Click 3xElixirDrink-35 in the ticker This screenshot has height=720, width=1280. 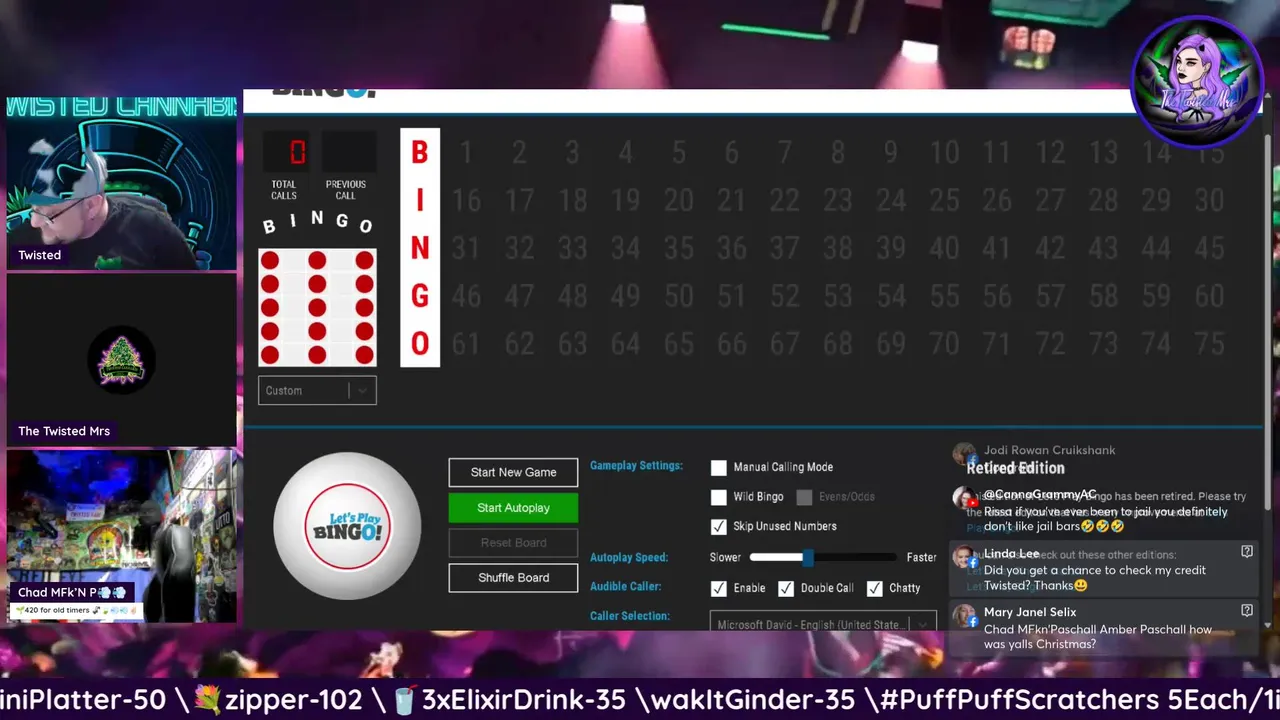524,700
